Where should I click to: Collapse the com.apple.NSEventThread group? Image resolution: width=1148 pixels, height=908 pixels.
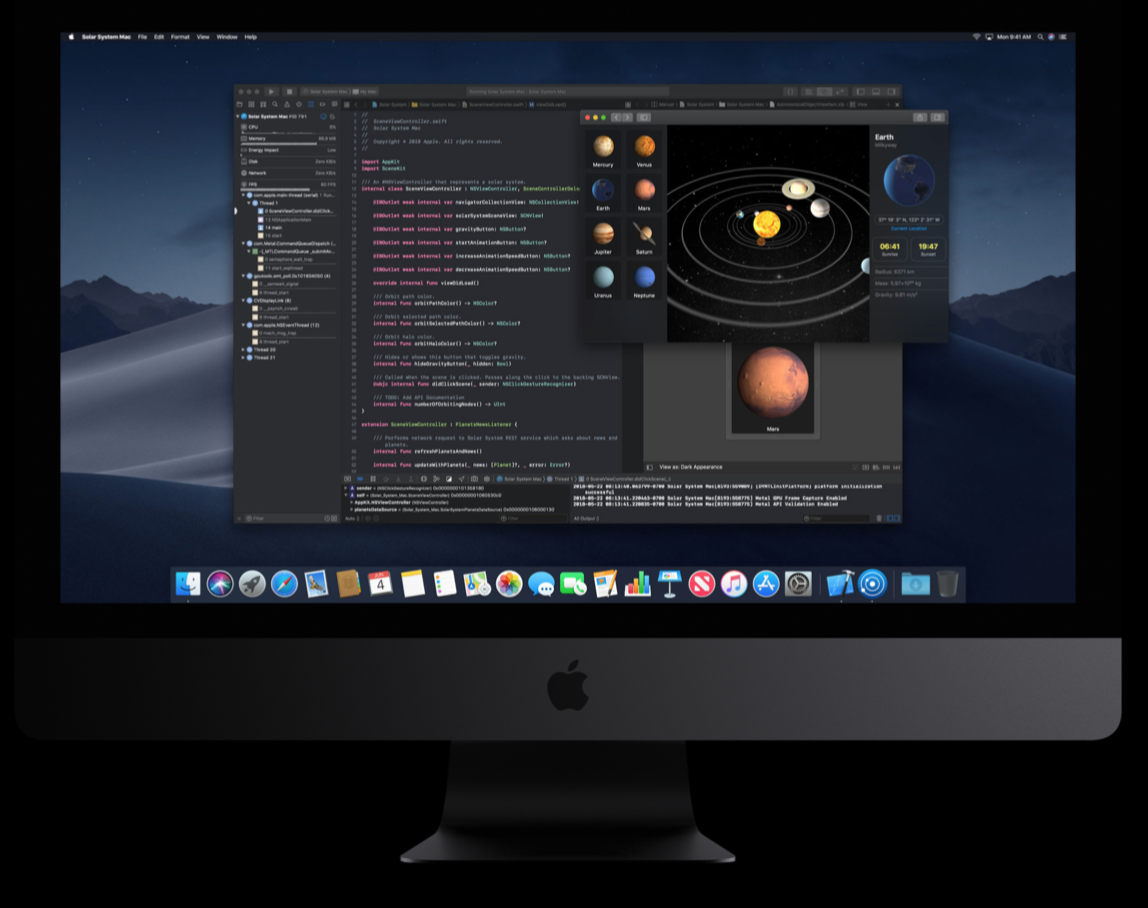point(243,325)
